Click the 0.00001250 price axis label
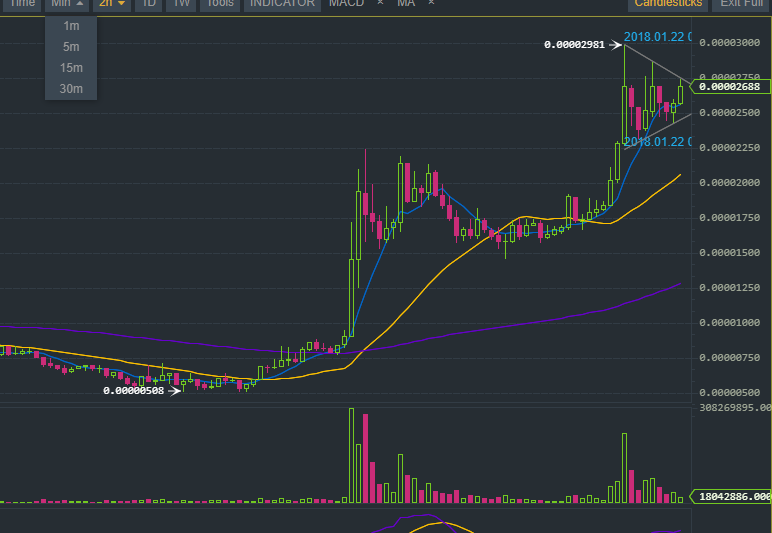 click(730, 287)
